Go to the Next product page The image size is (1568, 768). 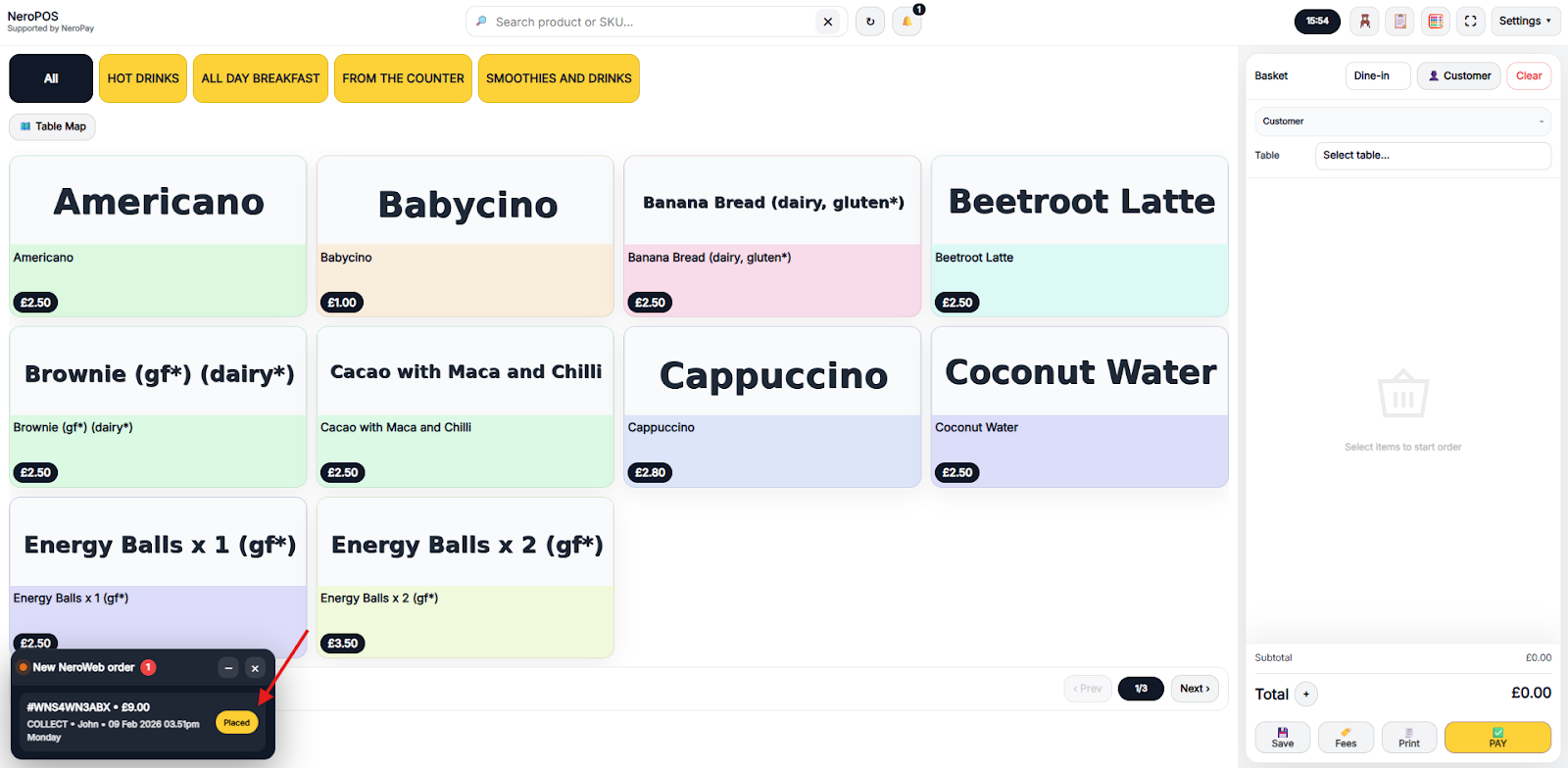[x=1195, y=689]
